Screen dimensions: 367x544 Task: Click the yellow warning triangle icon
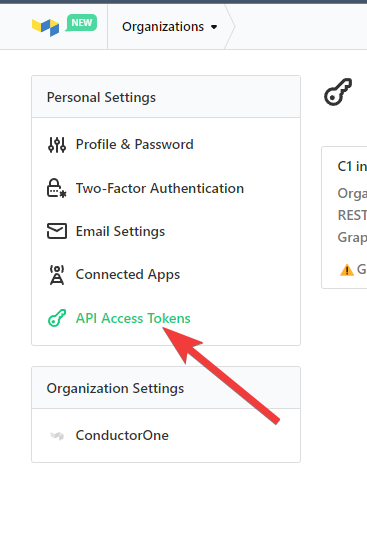347,270
